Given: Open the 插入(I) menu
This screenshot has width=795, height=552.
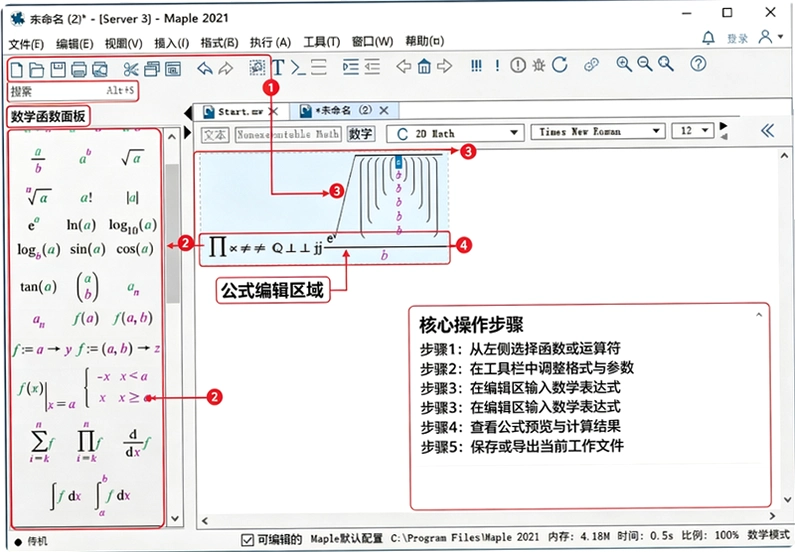Looking at the screenshot, I should point(171,43).
